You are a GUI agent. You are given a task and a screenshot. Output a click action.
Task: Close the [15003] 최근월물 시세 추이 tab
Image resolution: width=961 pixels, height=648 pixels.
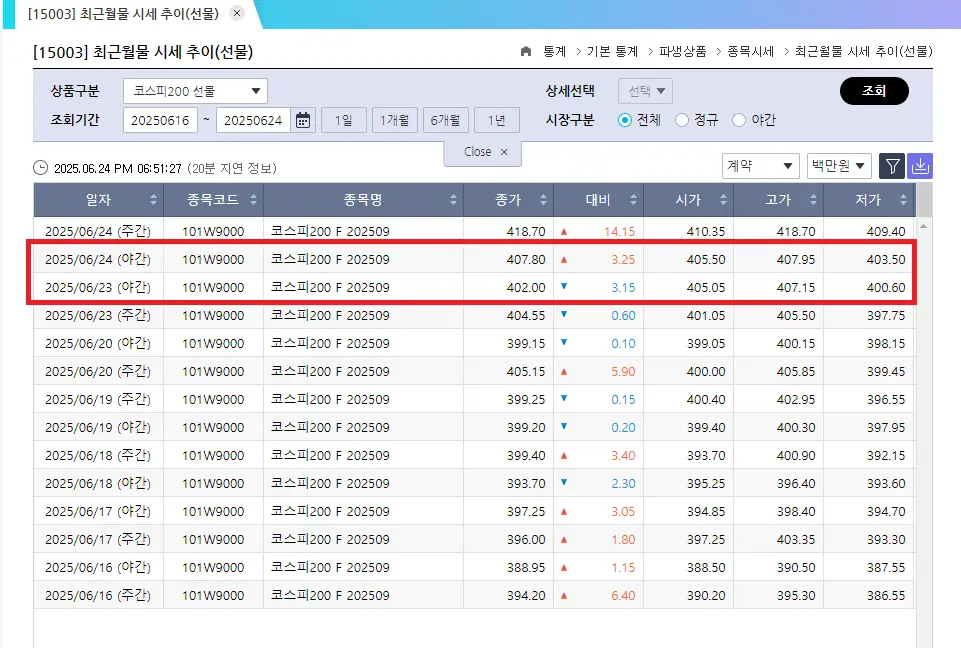click(237, 13)
